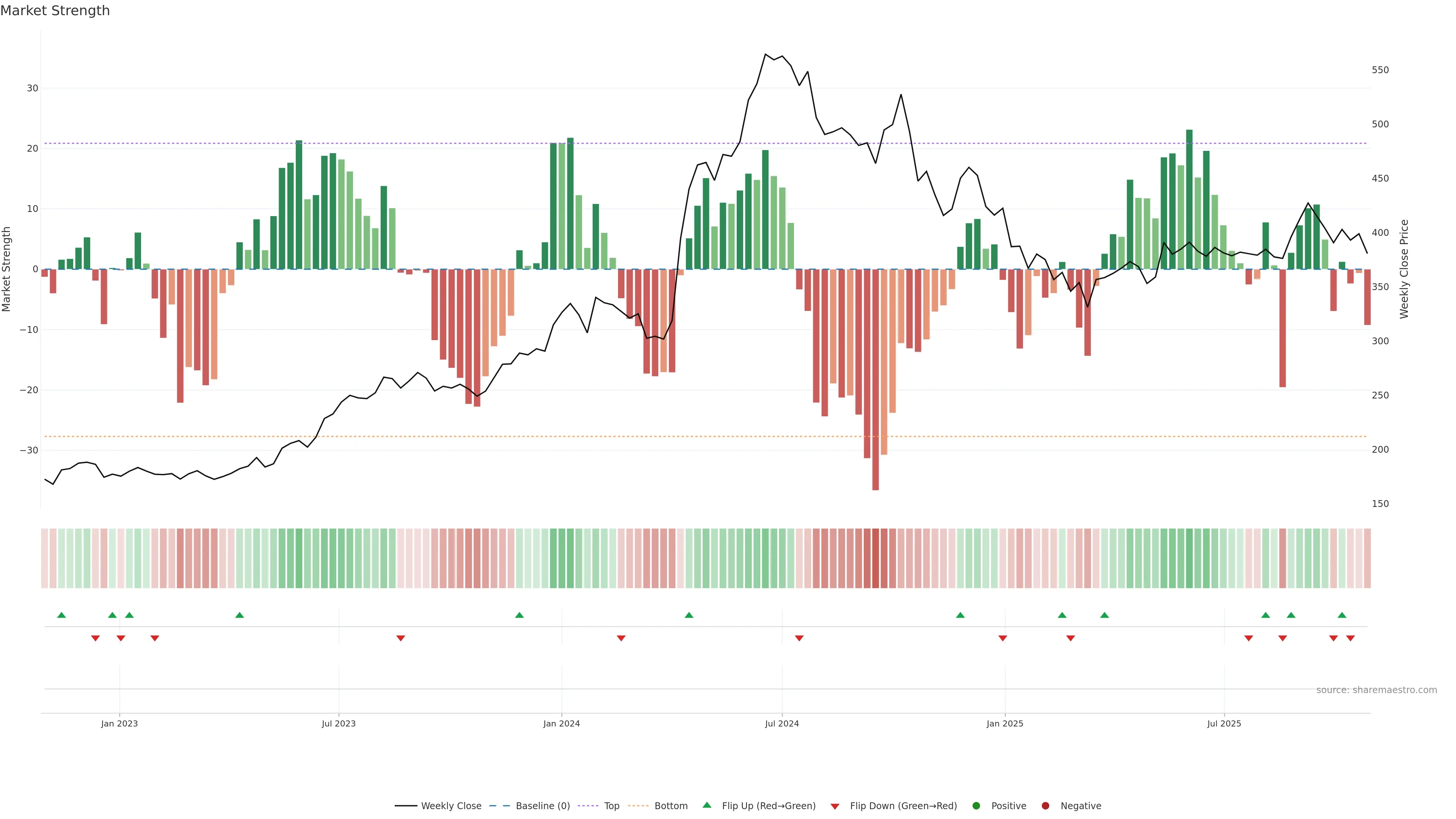Click the Weekly Close Price axis title
This screenshot has height=819, width=1456.
[1404, 269]
